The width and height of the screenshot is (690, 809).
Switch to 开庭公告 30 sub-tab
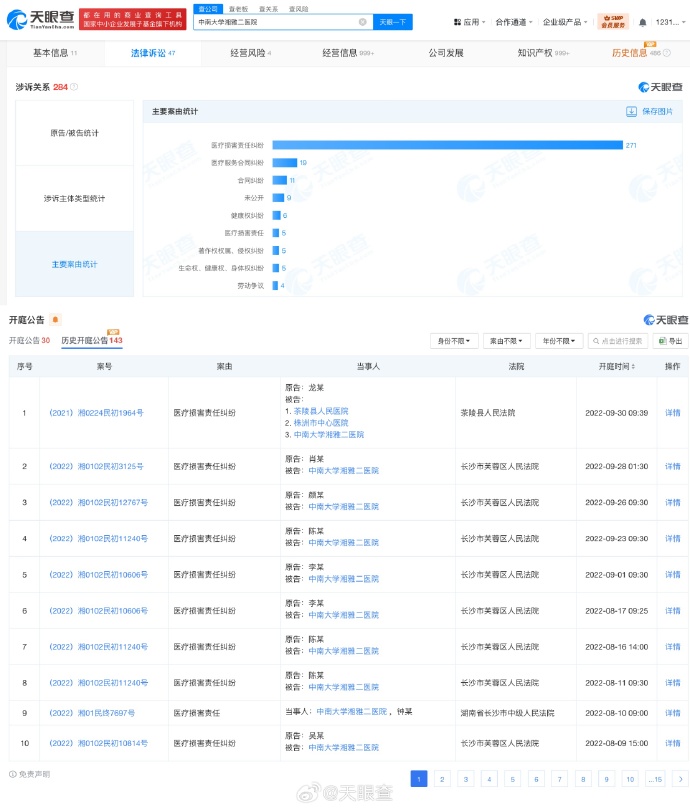[29, 341]
